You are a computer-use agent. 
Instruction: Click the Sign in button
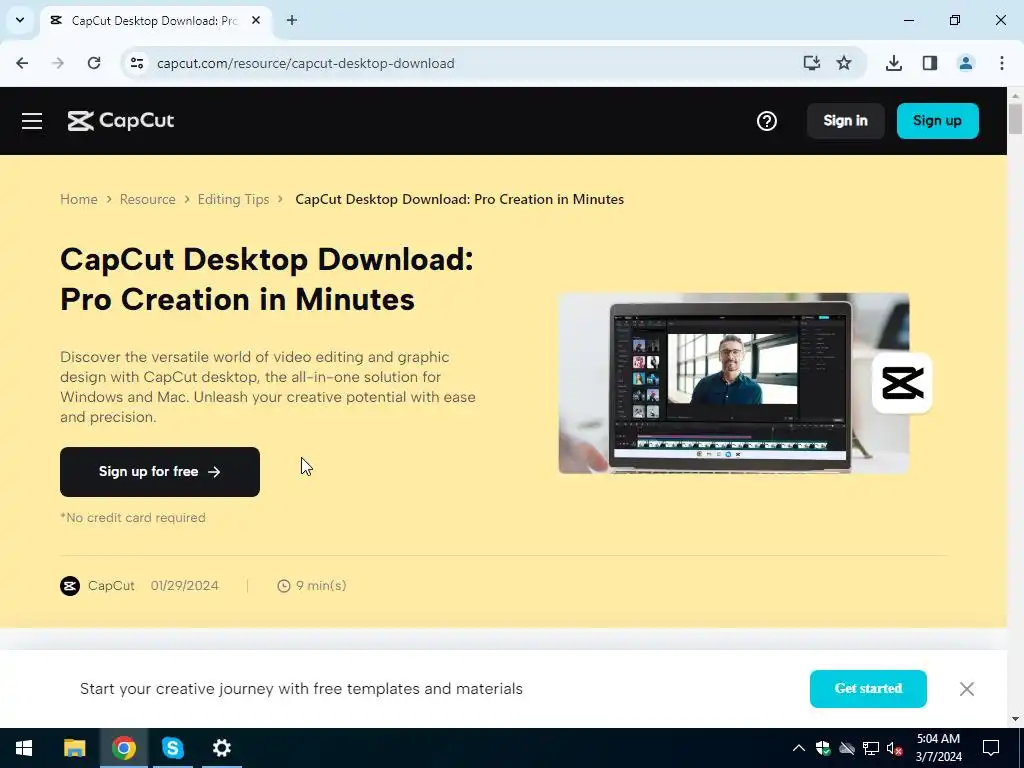tap(845, 121)
